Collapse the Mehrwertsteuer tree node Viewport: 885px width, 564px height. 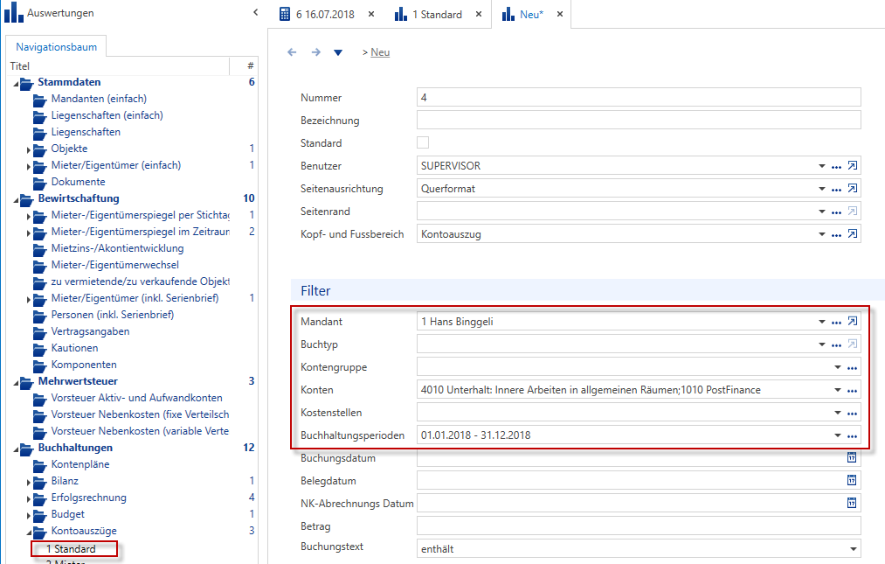(x=16, y=383)
